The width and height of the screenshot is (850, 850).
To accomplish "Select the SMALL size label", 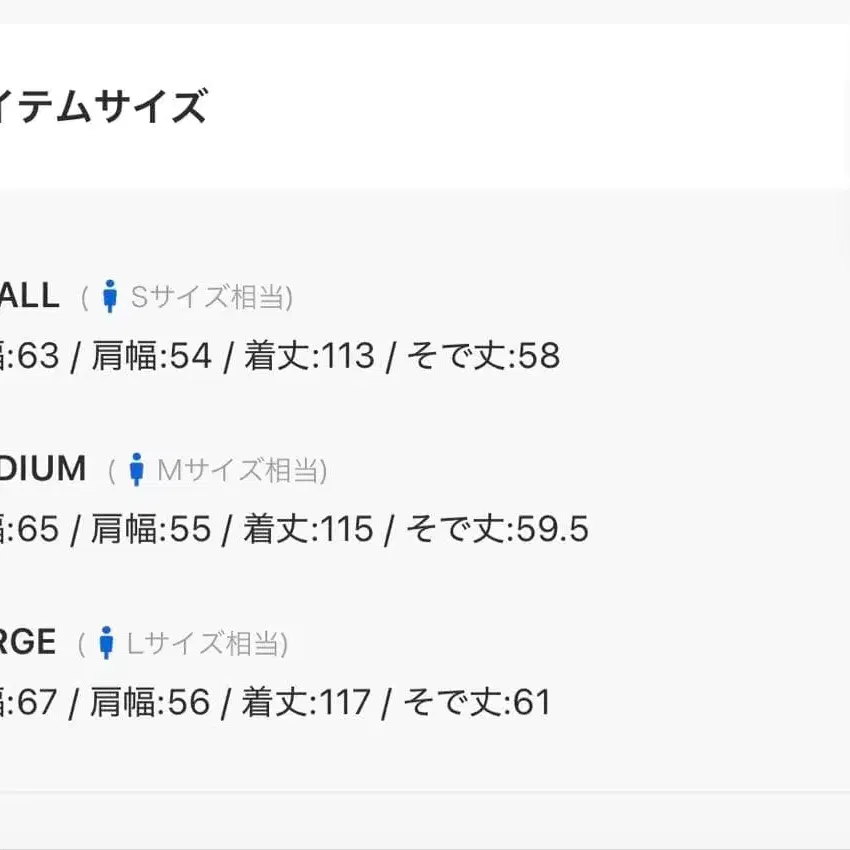I will coord(30,296).
